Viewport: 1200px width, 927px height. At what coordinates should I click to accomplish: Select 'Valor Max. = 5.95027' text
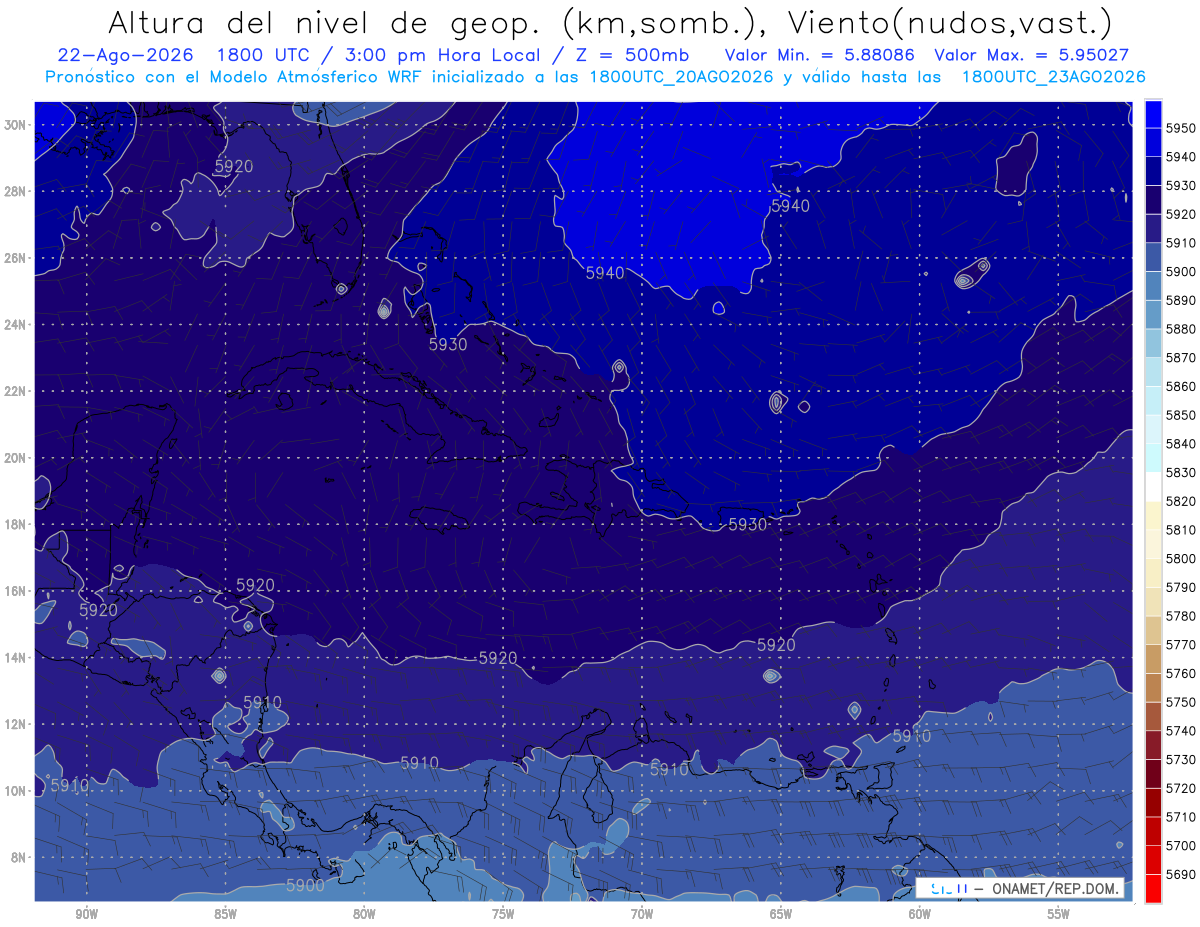1031,56
